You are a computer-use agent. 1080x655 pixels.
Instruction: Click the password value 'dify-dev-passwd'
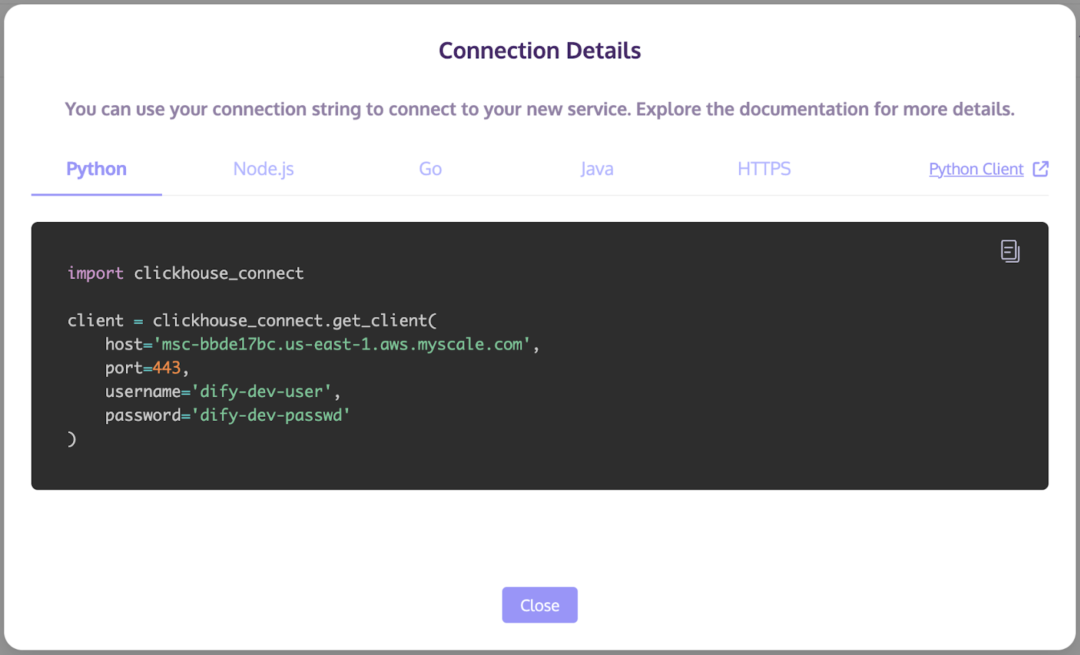point(270,415)
